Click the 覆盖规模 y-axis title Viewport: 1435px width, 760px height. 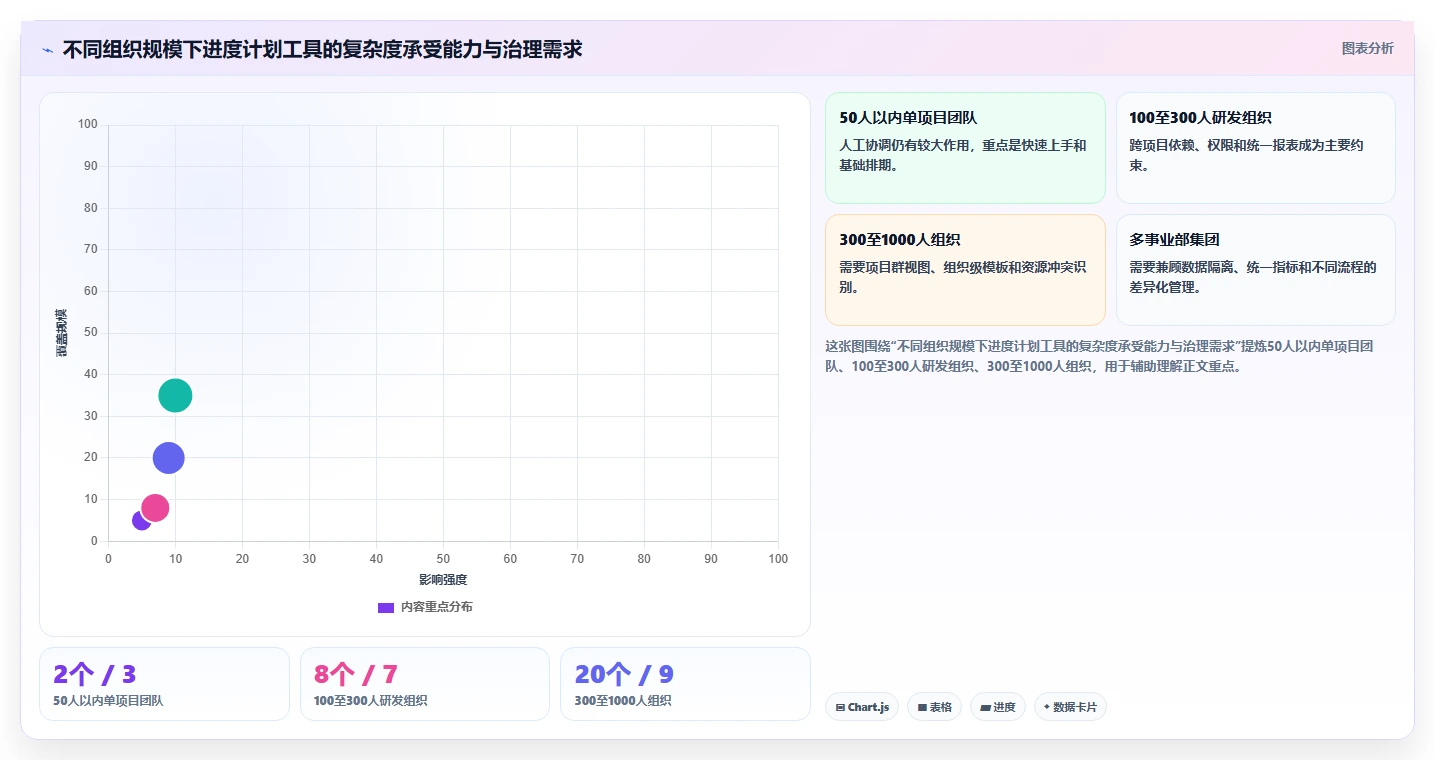pos(61,333)
